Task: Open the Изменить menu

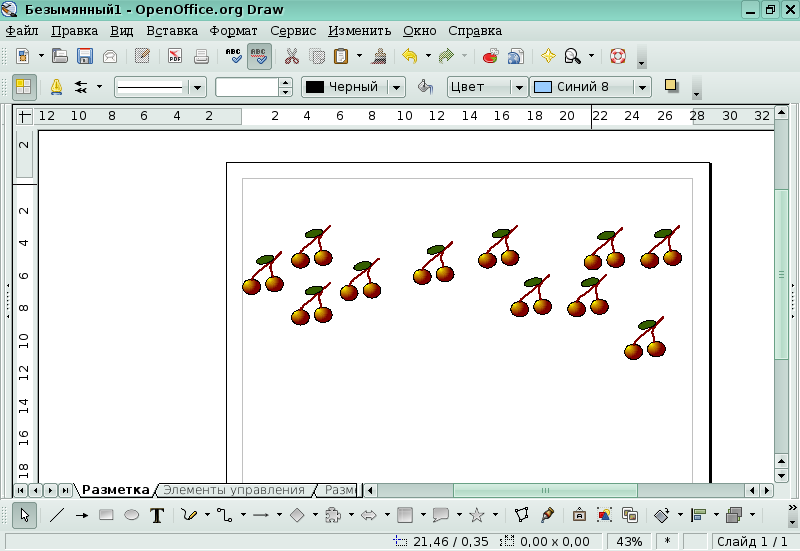Action: coord(359,31)
